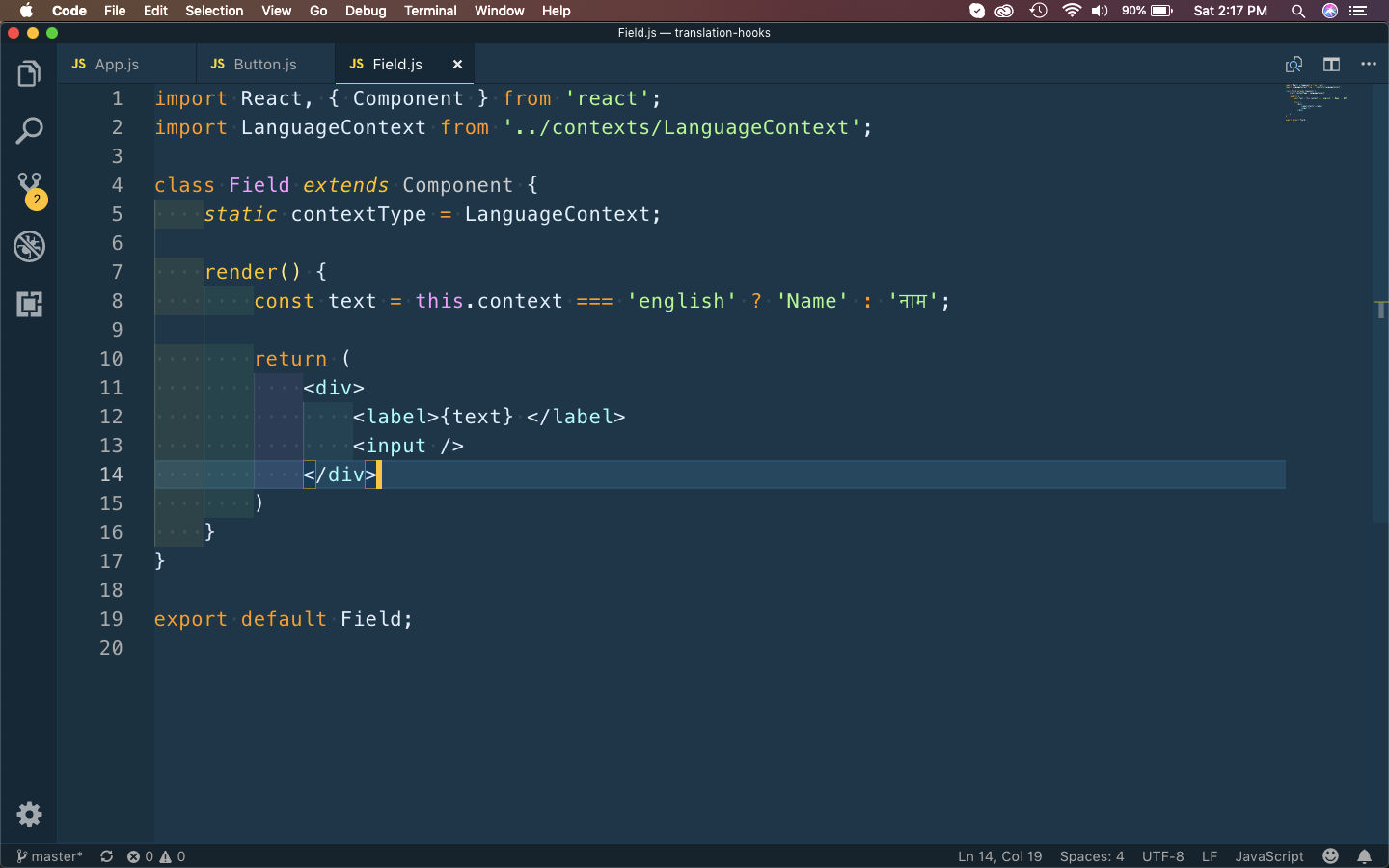The height and width of the screenshot is (868, 1389).
Task: Open the Edit menu
Action: tap(155, 11)
